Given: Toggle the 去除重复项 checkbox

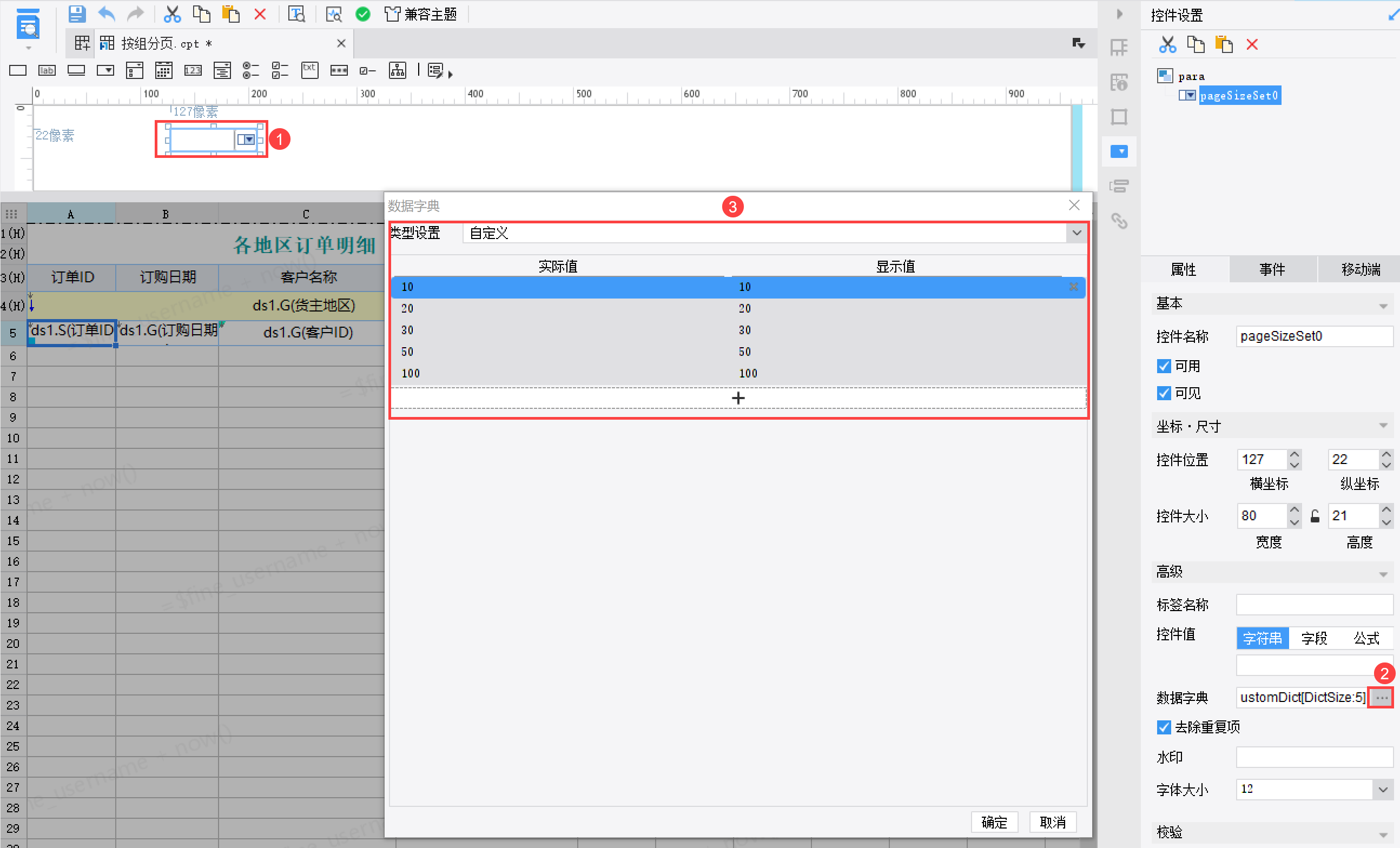Looking at the screenshot, I should point(1164,727).
